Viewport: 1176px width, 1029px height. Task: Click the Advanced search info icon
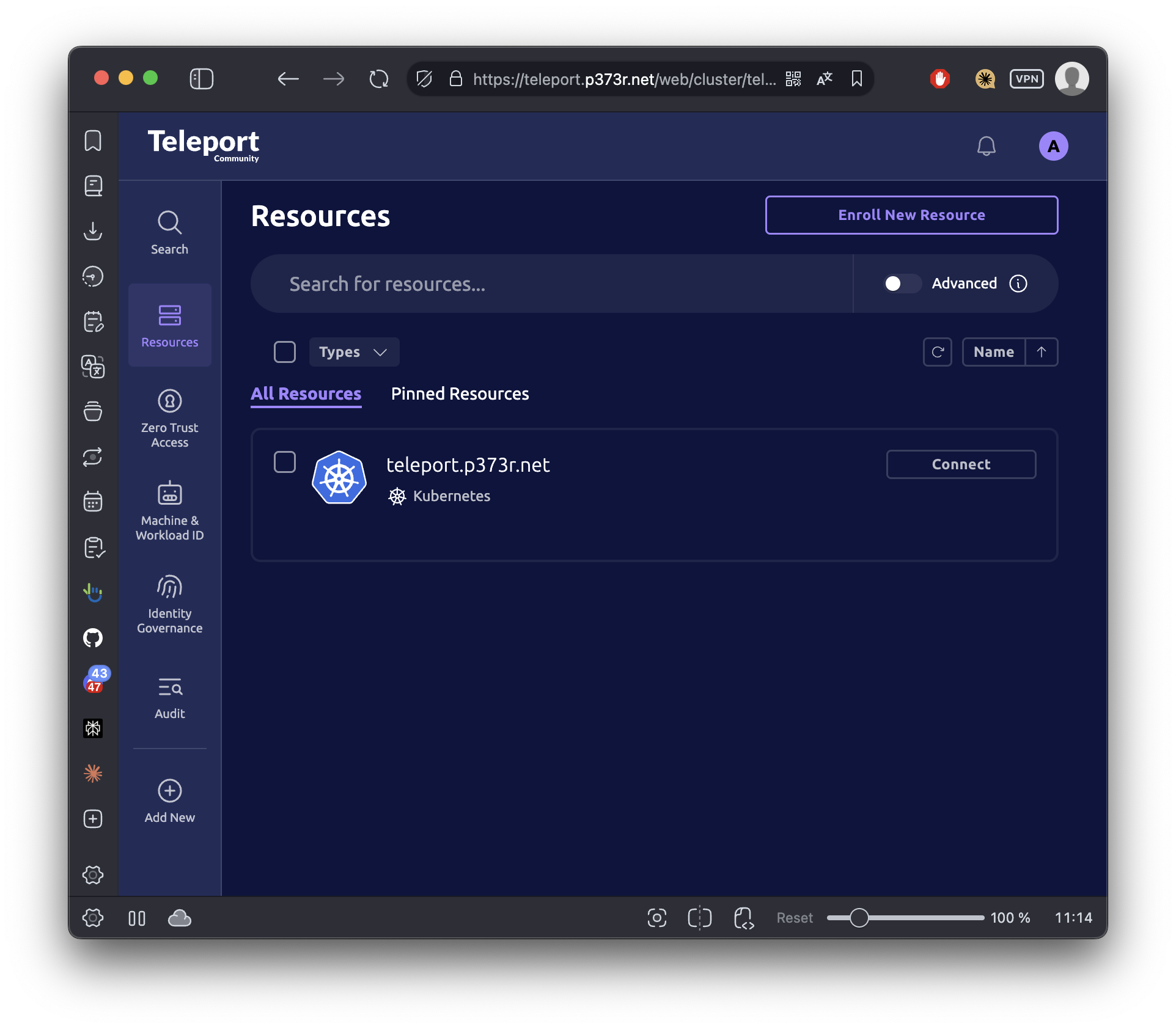click(1018, 284)
